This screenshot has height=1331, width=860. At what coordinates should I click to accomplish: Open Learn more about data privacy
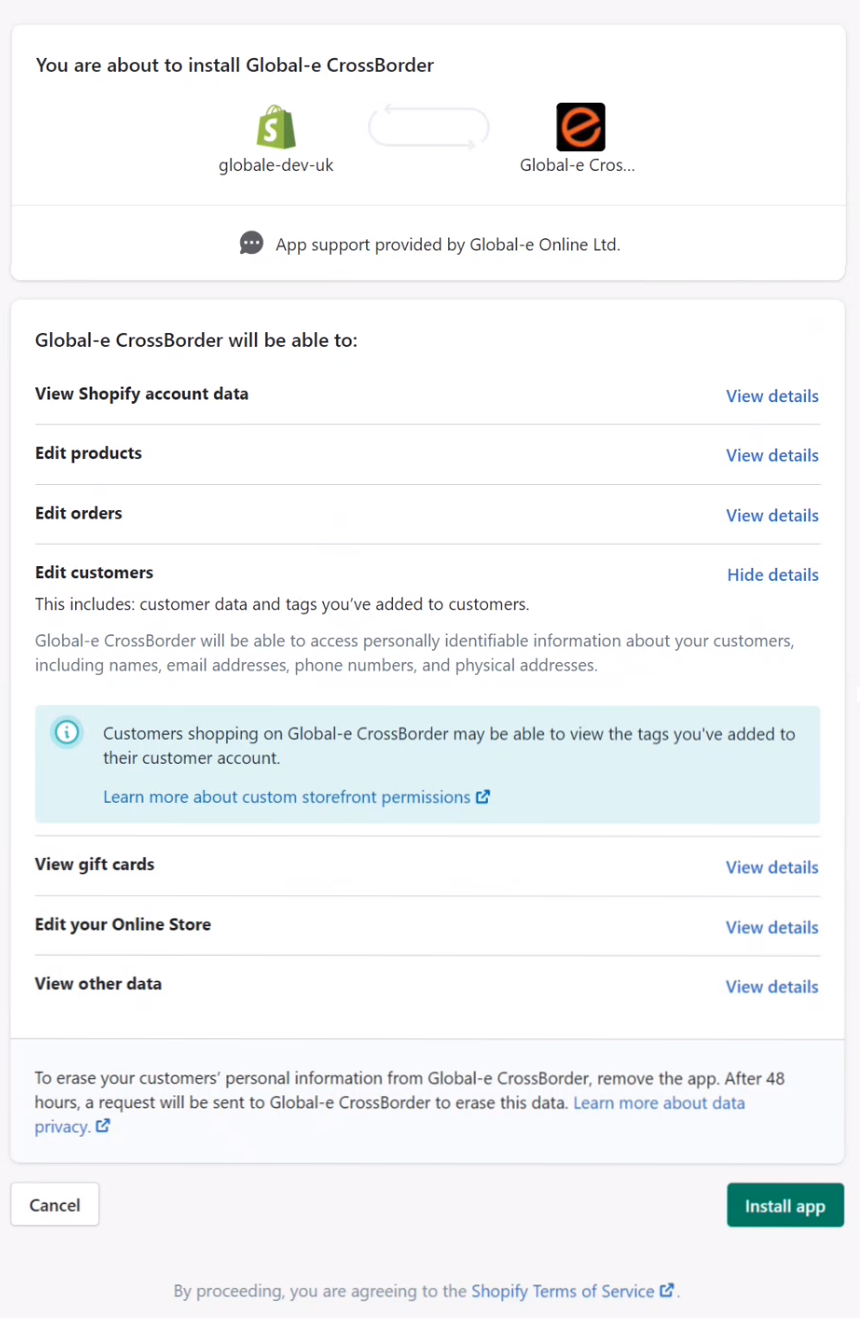pyautogui.click(x=659, y=1103)
